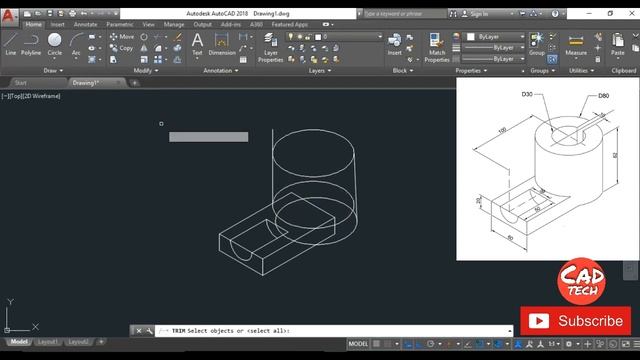The image size is (640, 360).
Task: Open the Output ribbon tab
Action: tap(202, 24)
